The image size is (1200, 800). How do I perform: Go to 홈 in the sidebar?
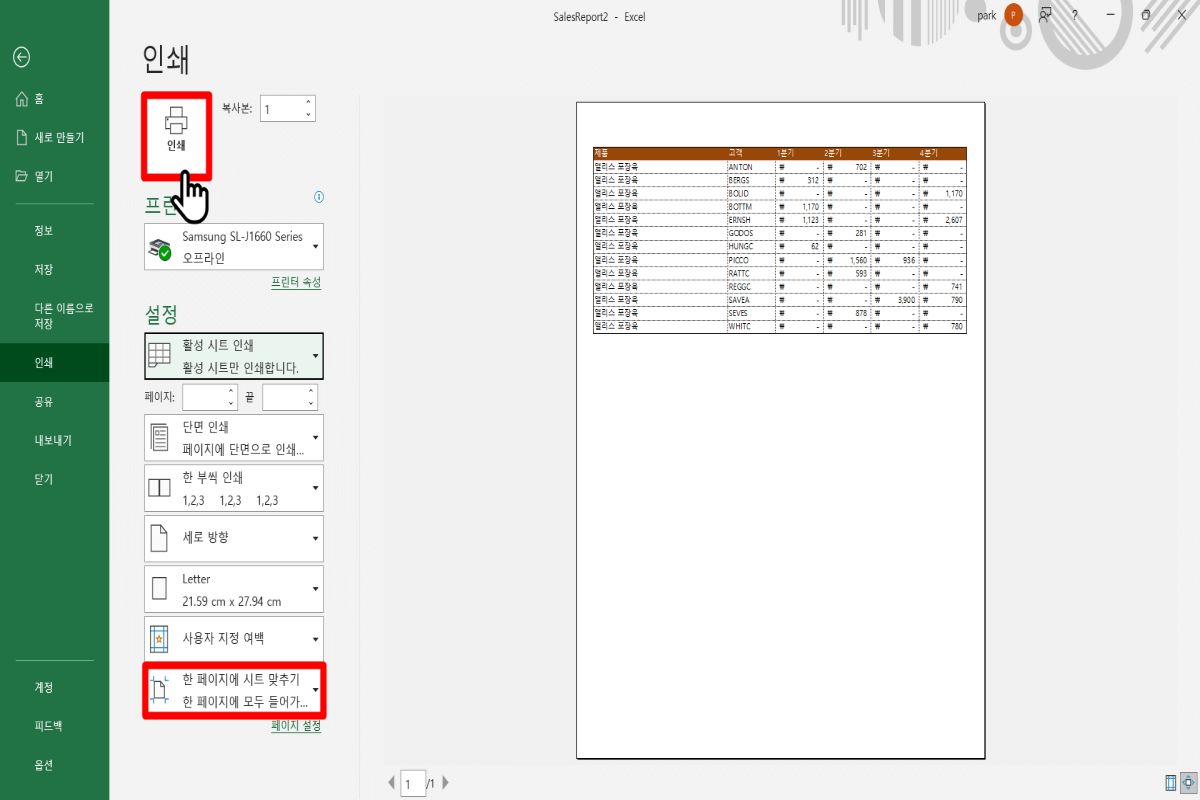coord(55,99)
